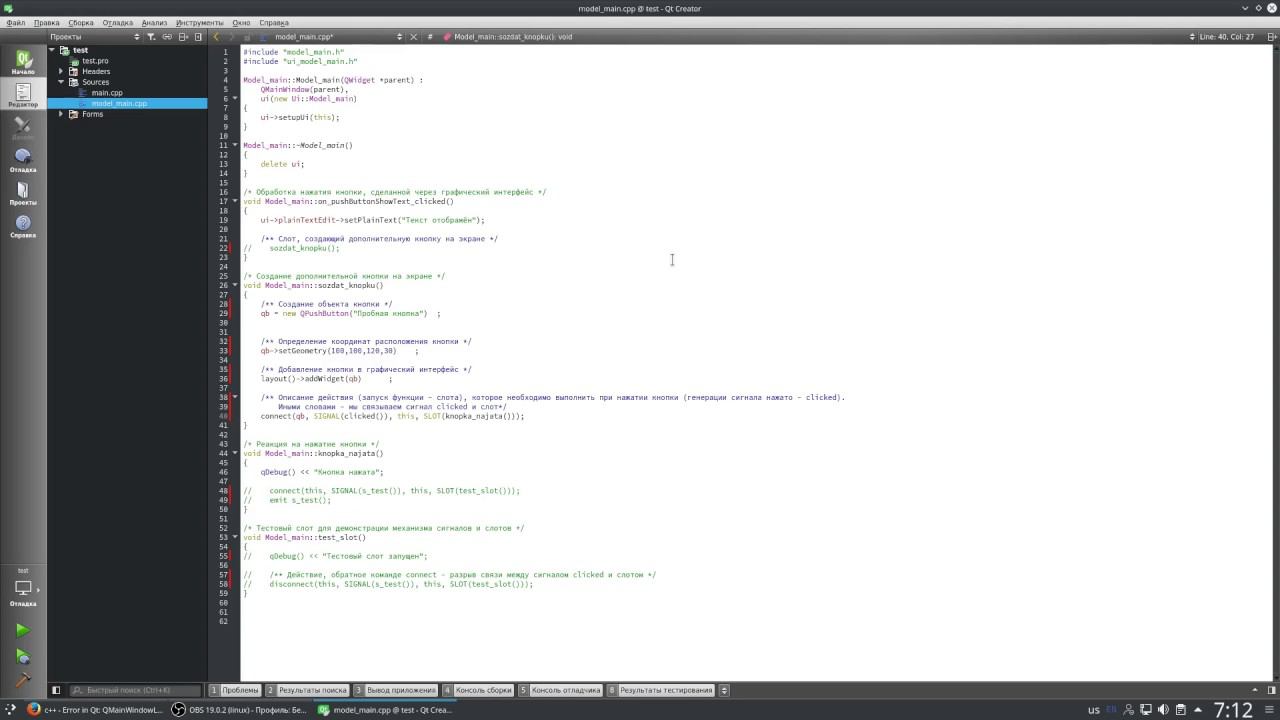Expand the Forms folder
Image resolution: width=1280 pixels, height=720 pixels.
click(61, 114)
